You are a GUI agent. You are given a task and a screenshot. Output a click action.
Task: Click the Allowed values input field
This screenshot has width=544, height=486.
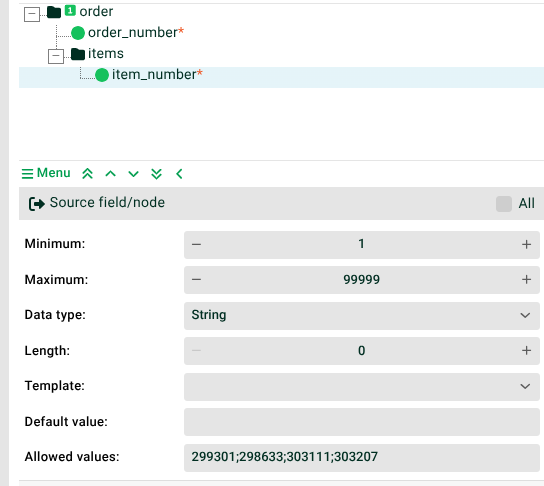pos(362,458)
